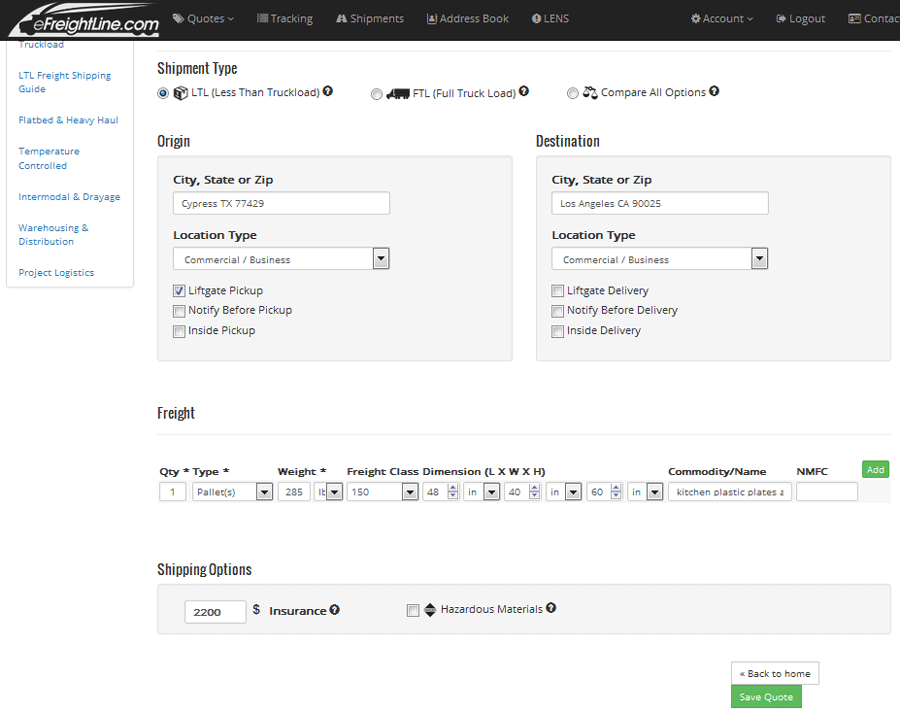Viewport: 900px width, 712px height.
Task: Click the Compare scales icon
Action: (x=590, y=92)
